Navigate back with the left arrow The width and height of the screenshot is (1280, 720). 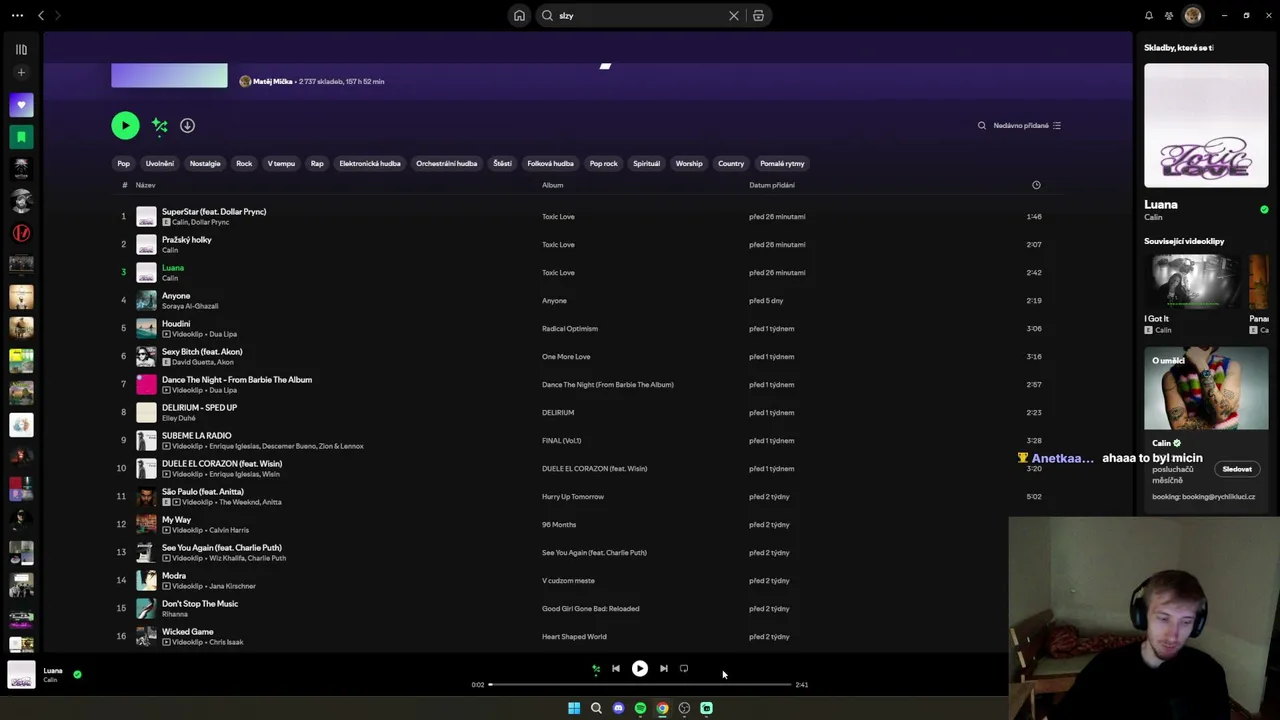click(41, 16)
